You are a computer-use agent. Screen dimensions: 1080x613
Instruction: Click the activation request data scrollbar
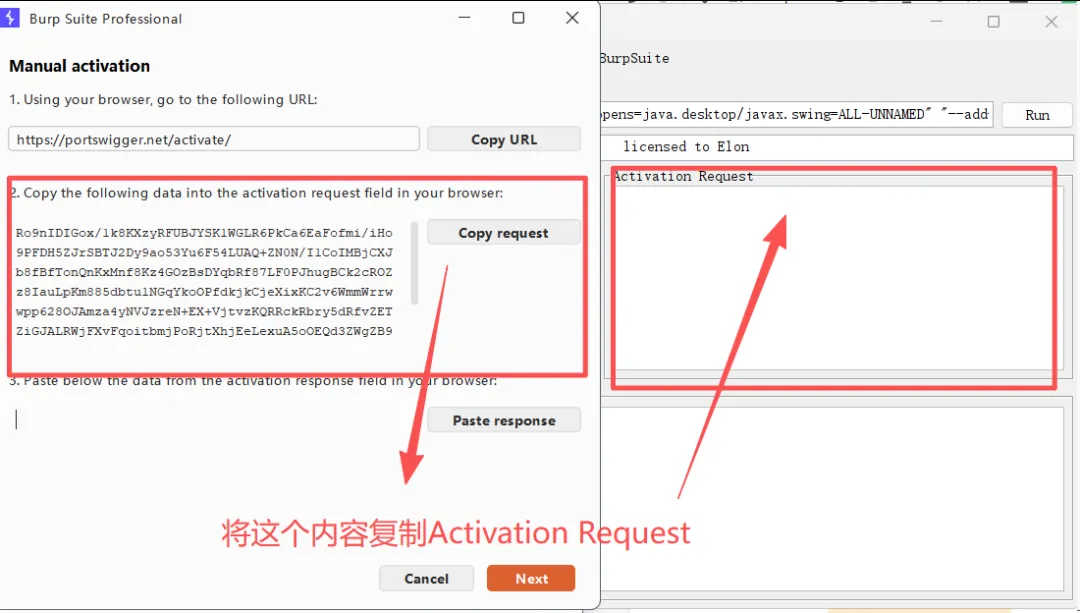pyautogui.click(x=414, y=262)
